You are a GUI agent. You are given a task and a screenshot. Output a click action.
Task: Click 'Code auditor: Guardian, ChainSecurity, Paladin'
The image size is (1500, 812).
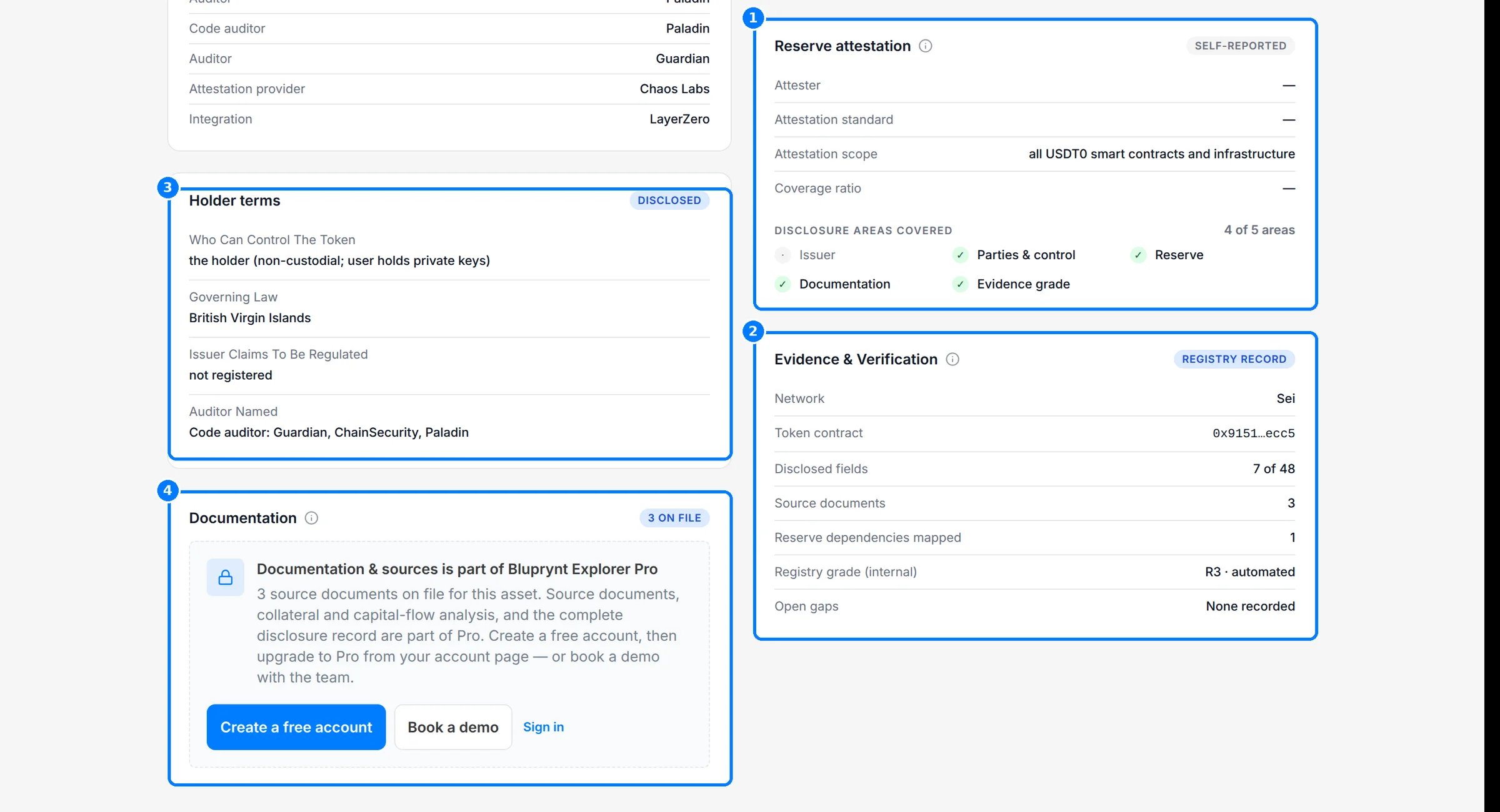(329, 432)
